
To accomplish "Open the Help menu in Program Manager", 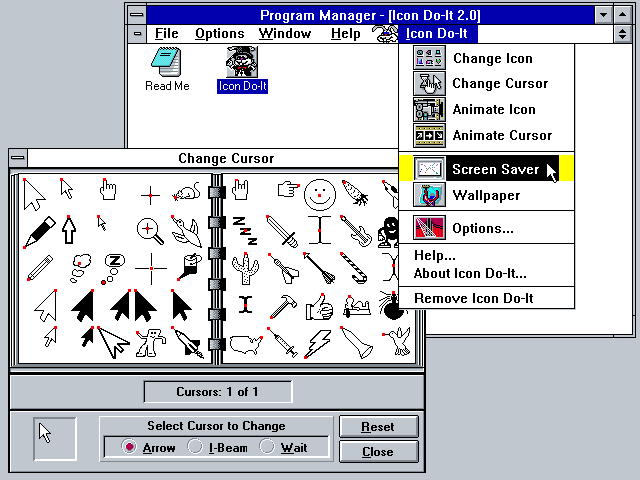I will point(345,34).
